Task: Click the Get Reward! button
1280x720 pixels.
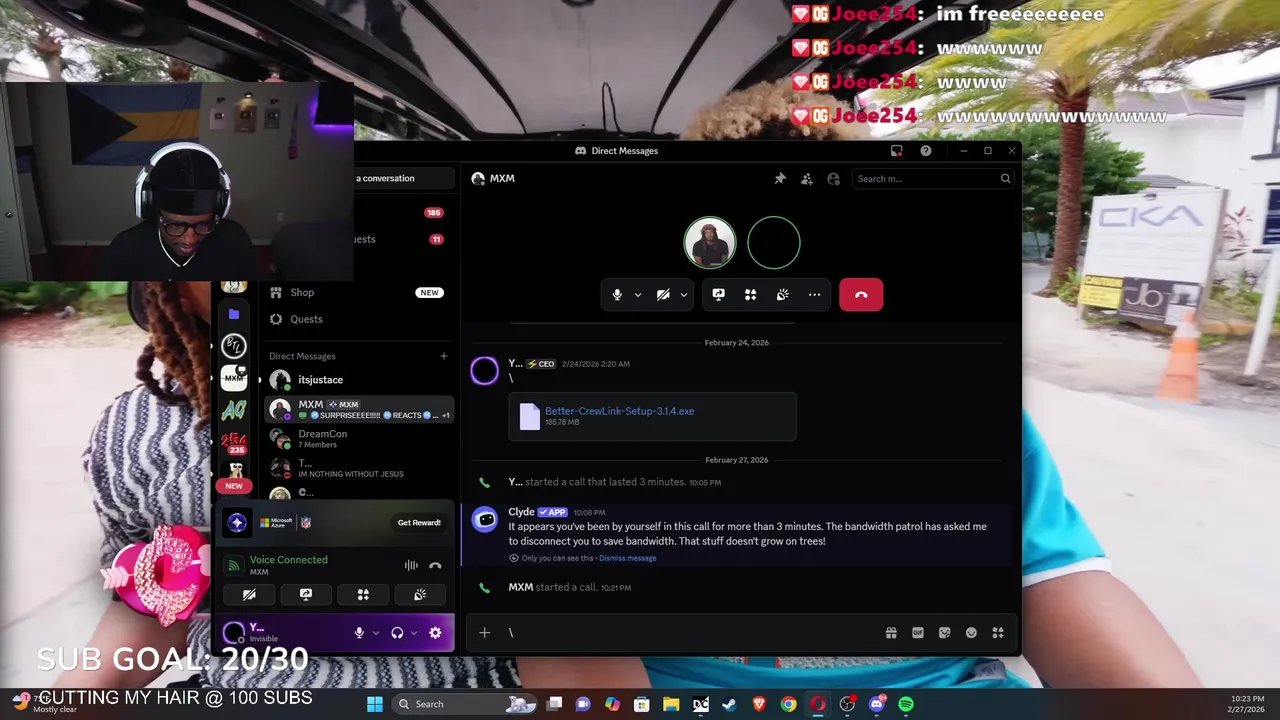Action: (419, 523)
